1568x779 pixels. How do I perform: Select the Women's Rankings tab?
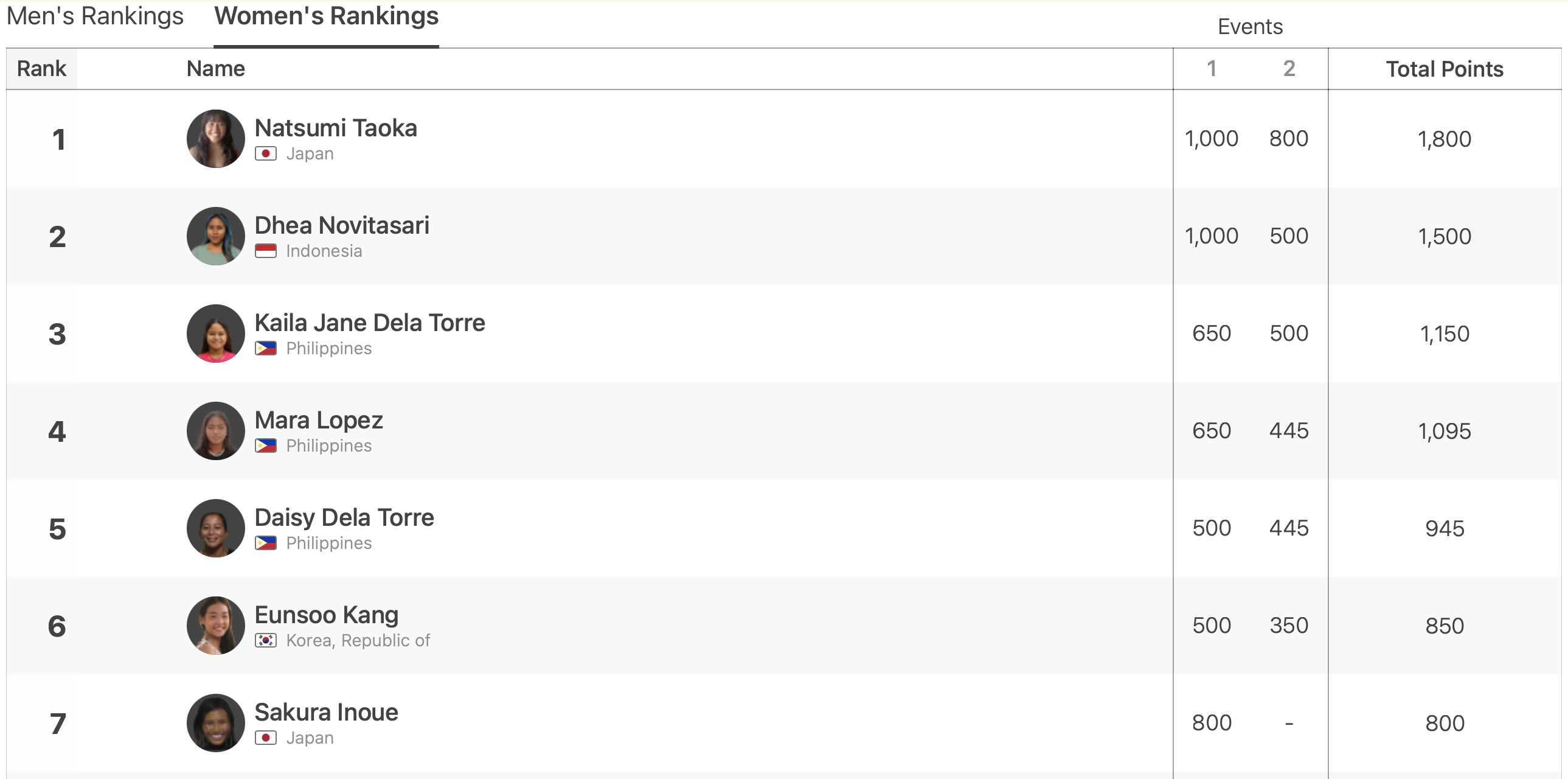tap(326, 16)
